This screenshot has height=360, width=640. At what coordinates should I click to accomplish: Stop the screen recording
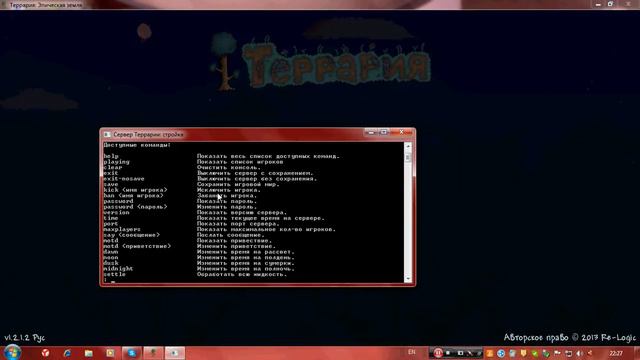449,353
